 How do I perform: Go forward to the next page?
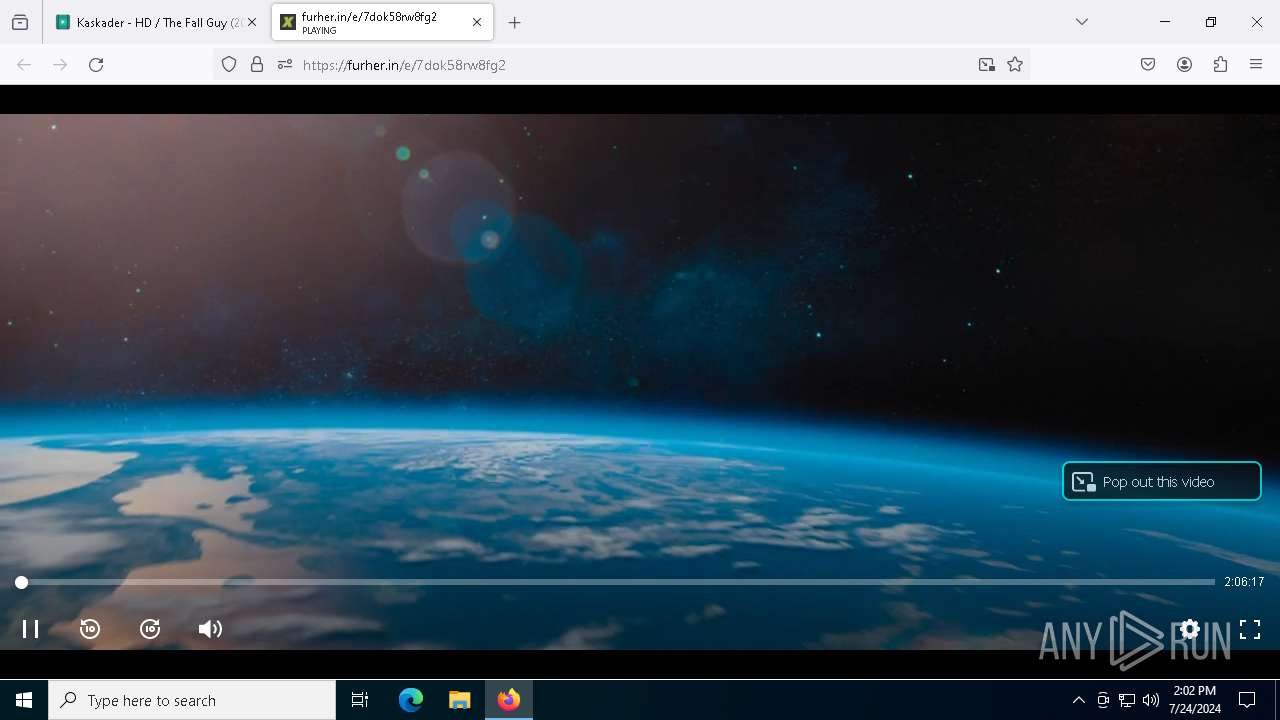[x=60, y=65]
